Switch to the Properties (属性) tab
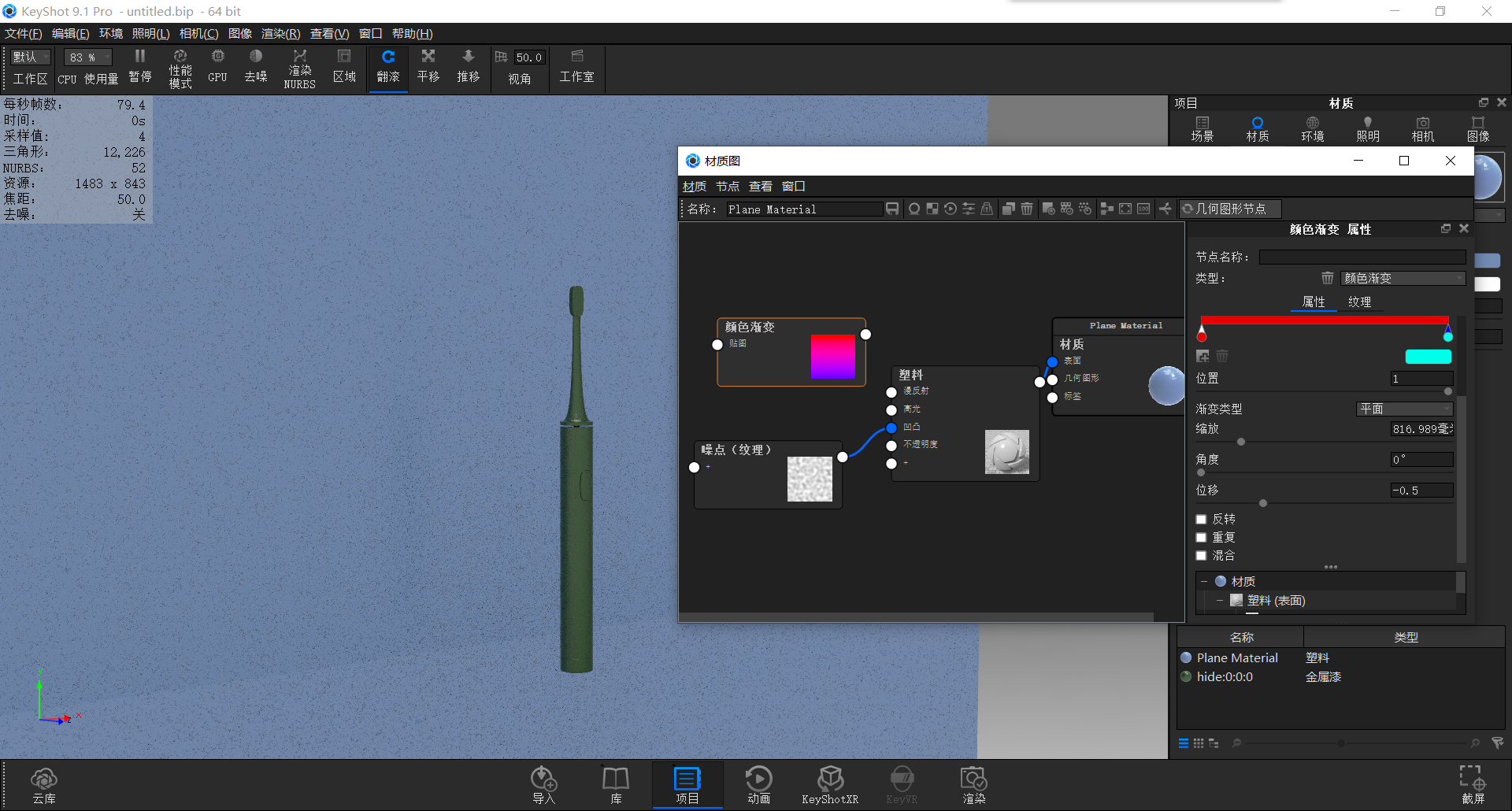The height and width of the screenshot is (811, 1512). click(1314, 302)
